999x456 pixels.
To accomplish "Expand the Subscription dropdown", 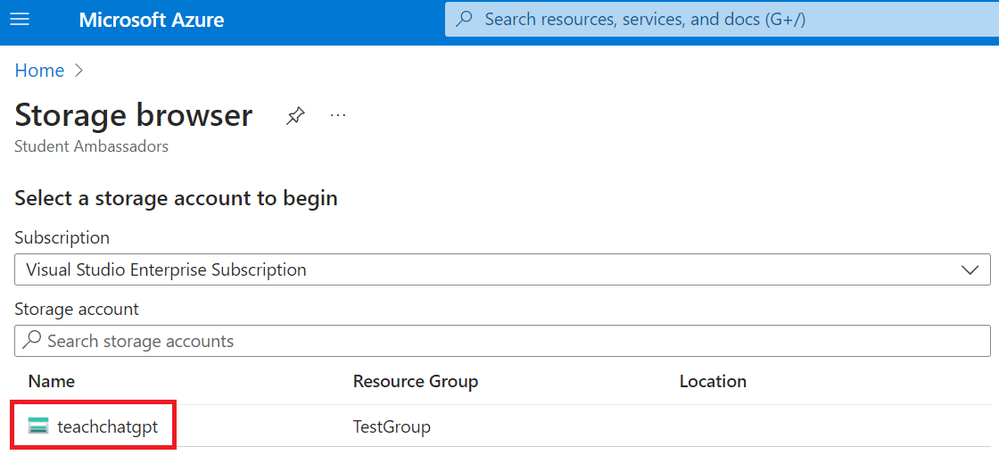I will (502, 269).
